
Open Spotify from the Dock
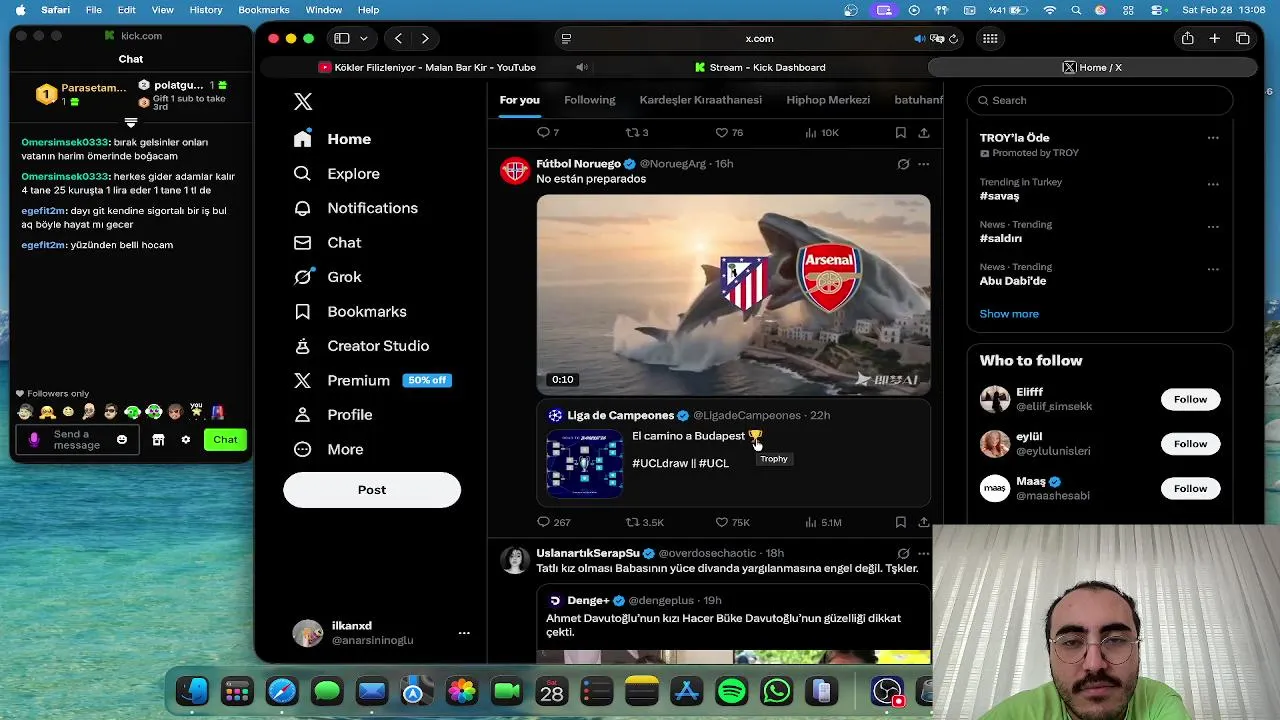(732, 691)
